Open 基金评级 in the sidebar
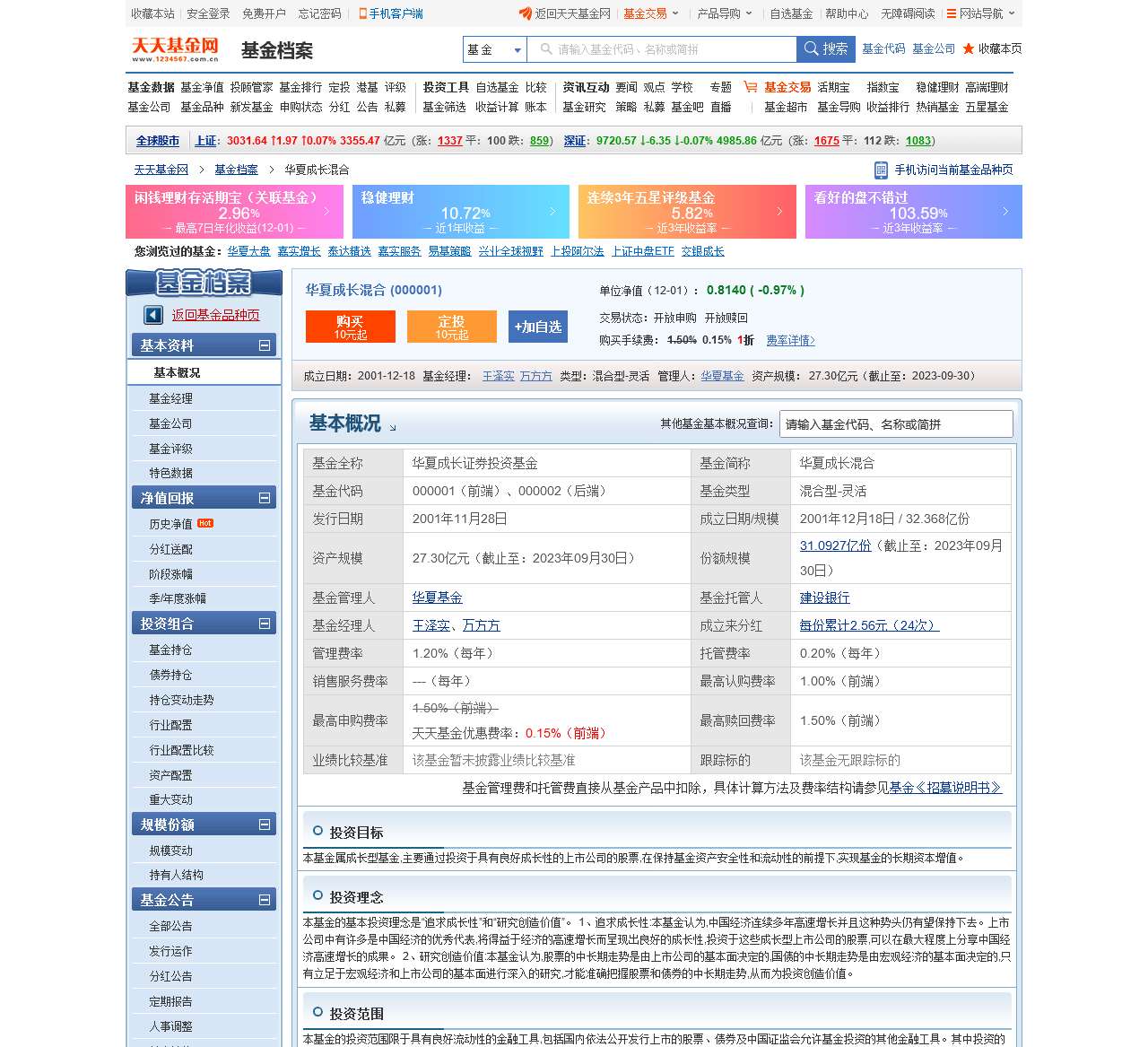The width and height of the screenshot is (1148, 1047). coord(170,449)
